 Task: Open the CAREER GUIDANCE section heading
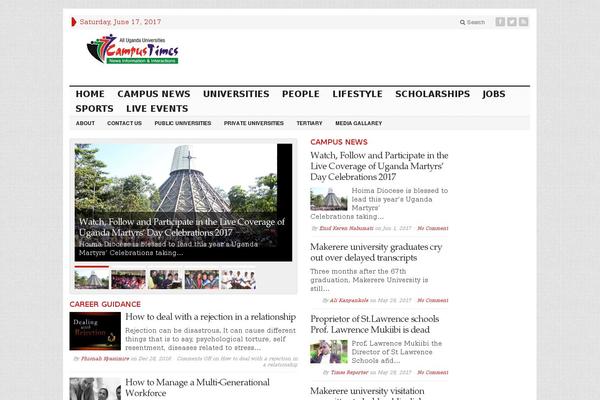(x=105, y=304)
